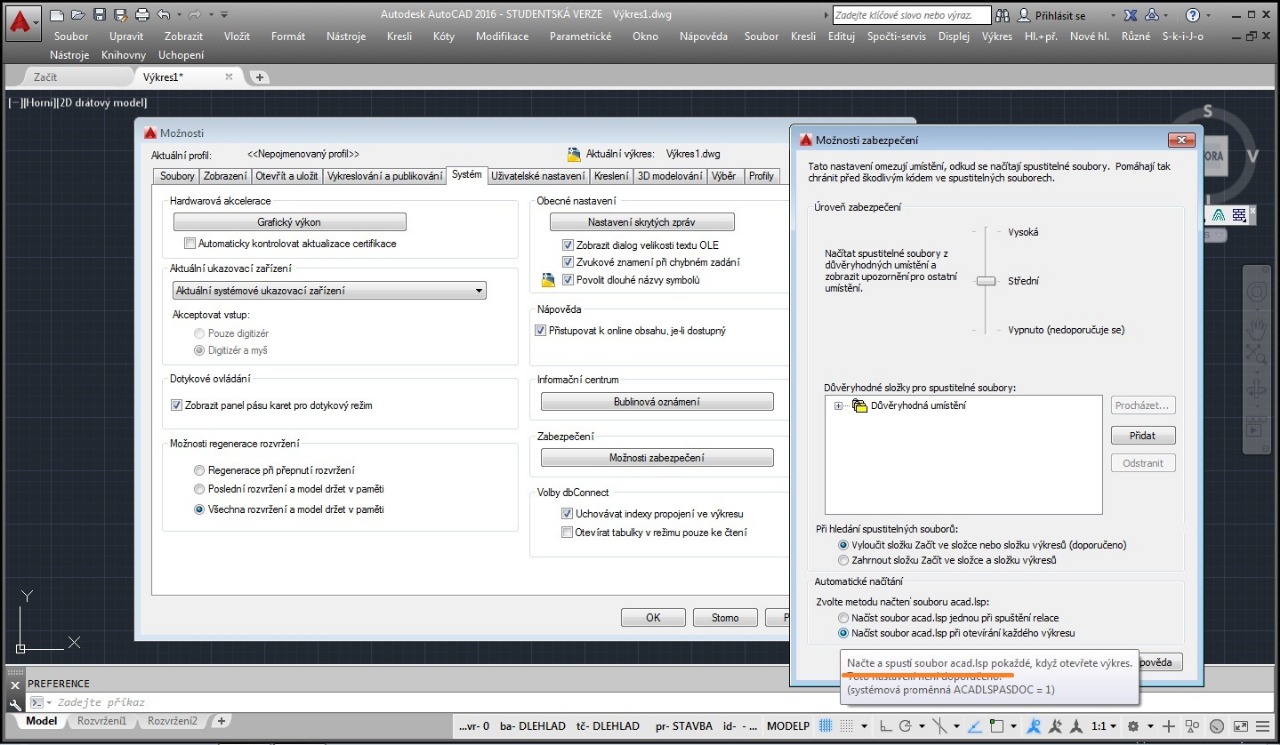Viewport: 1280px width, 745px height.
Task: Select Načíst soubor acad.lsp jednou při spuštění relace
Action: [x=843, y=618]
